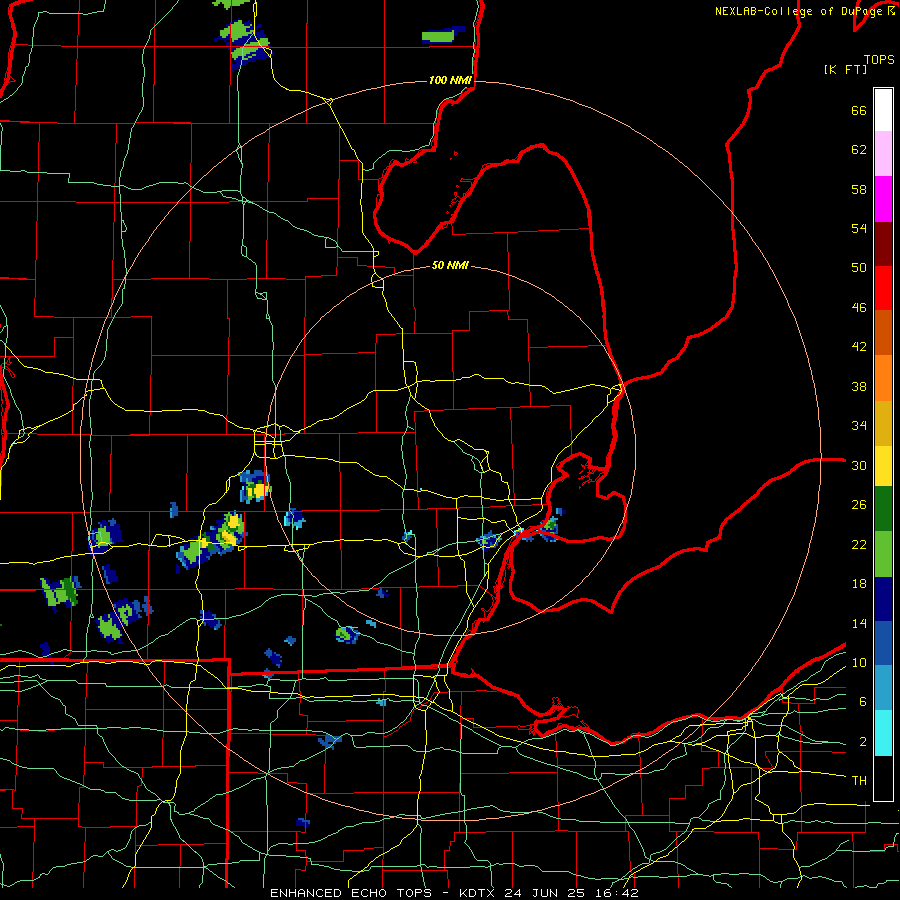
Task: Click the gold swatch near 36 K FT
Action: click(x=883, y=423)
